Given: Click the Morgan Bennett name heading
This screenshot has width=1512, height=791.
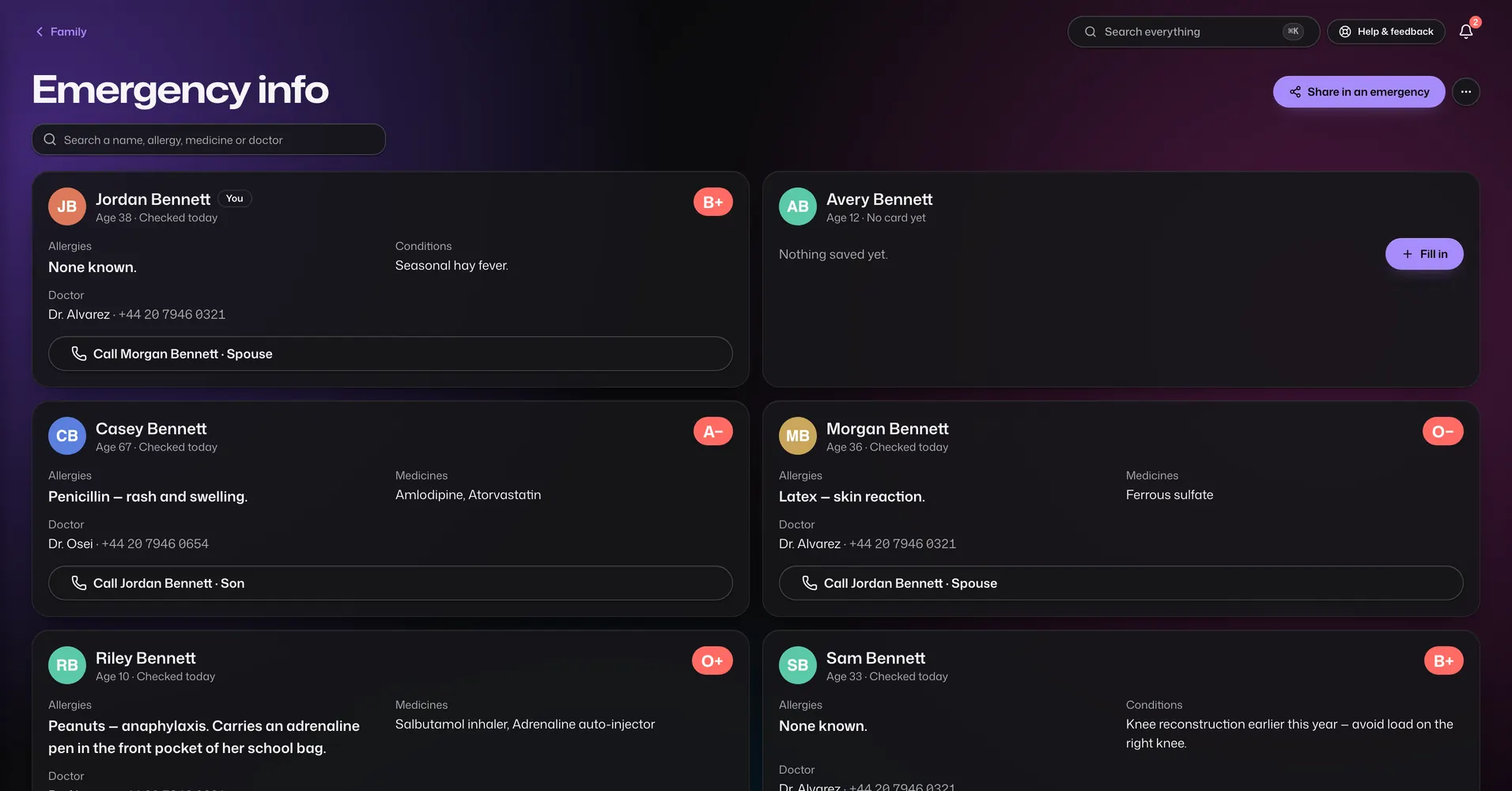Looking at the screenshot, I should [x=887, y=429].
